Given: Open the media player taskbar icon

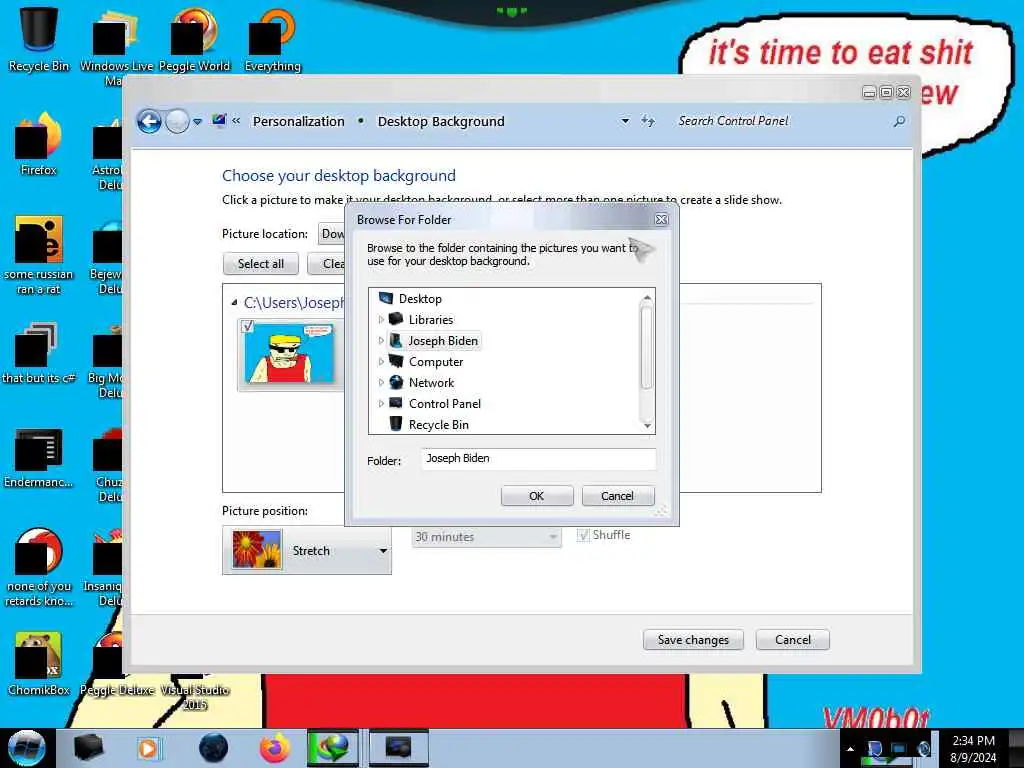Looking at the screenshot, I should 148,748.
